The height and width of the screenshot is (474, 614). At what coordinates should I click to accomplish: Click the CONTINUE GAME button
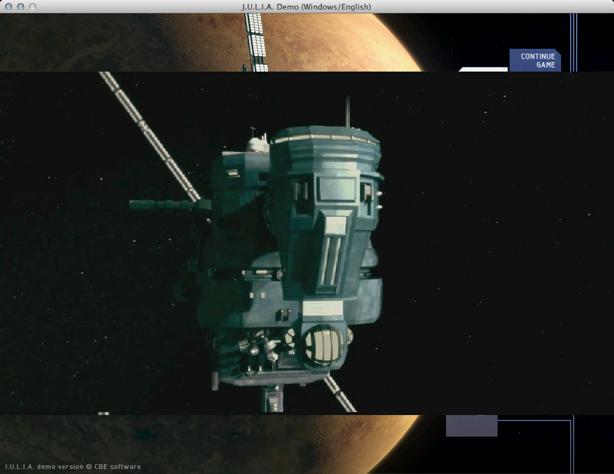(535, 60)
